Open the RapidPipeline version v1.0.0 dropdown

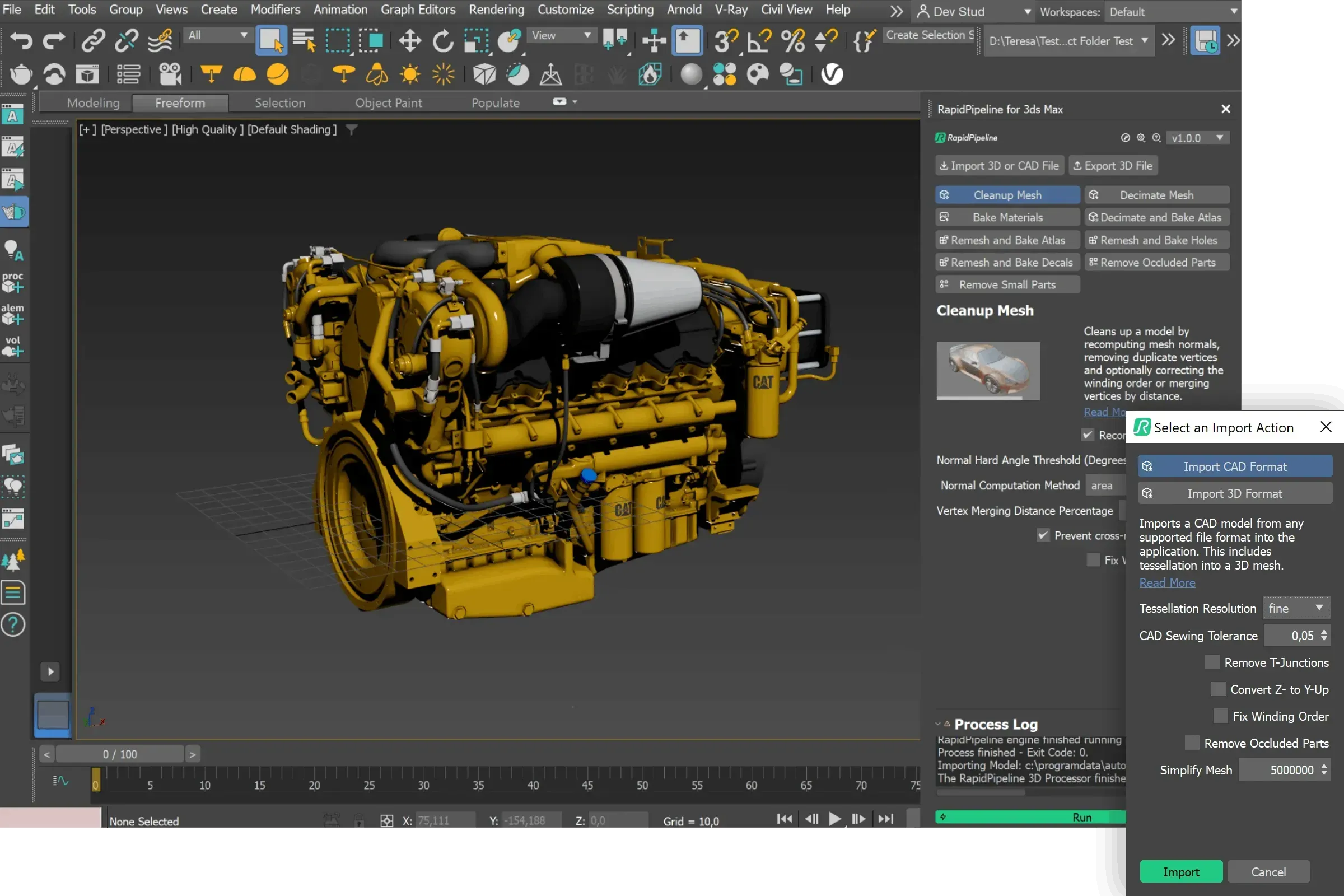(x=1198, y=138)
